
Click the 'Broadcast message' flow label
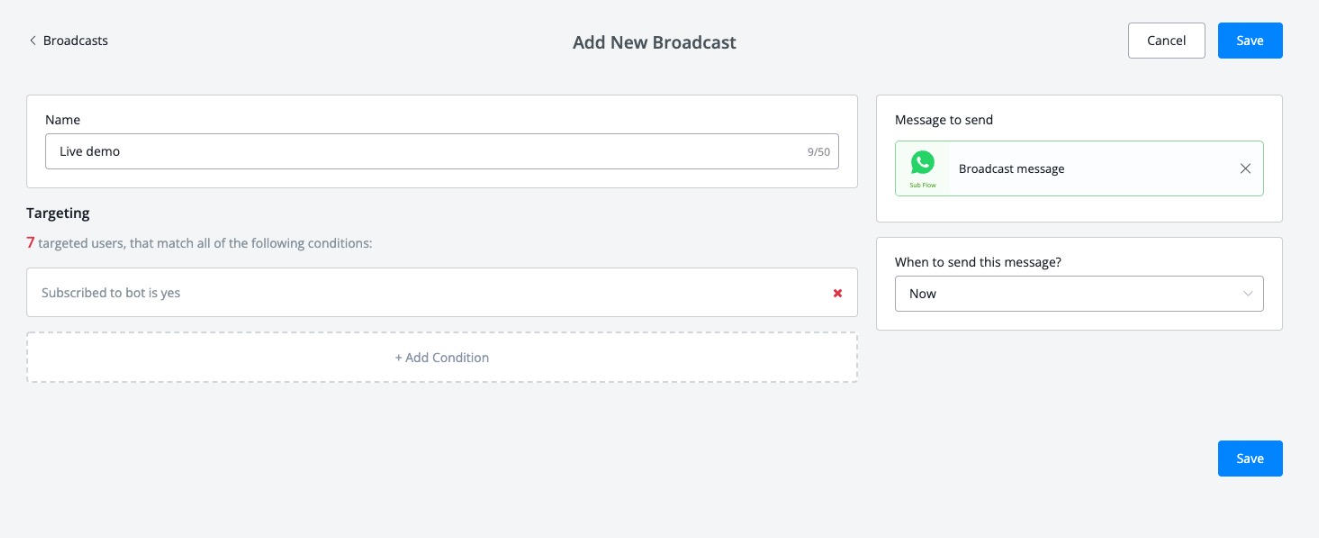[1011, 169]
